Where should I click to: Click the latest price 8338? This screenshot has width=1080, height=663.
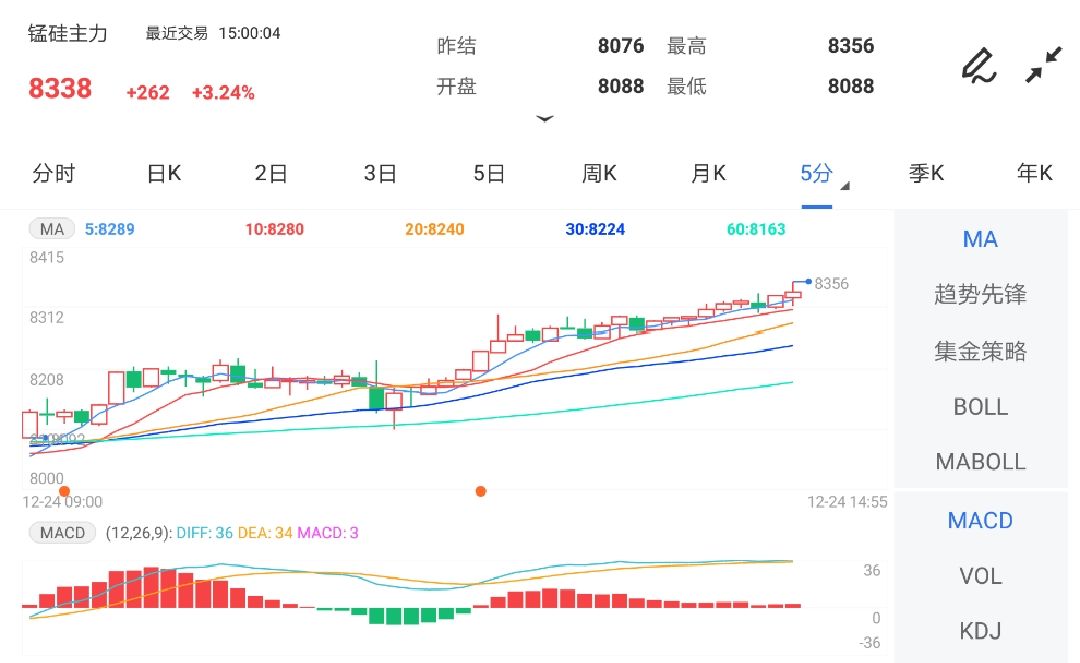click(x=60, y=89)
